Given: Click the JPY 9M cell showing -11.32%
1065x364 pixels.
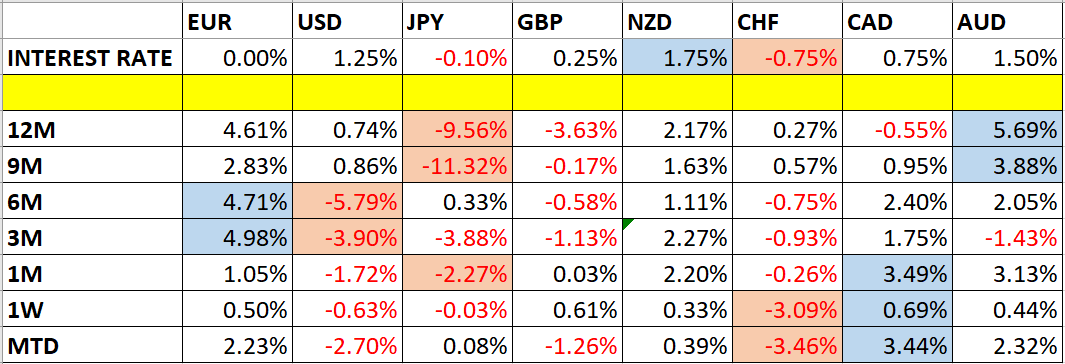Looking at the screenshot, I should pos(457,165).
